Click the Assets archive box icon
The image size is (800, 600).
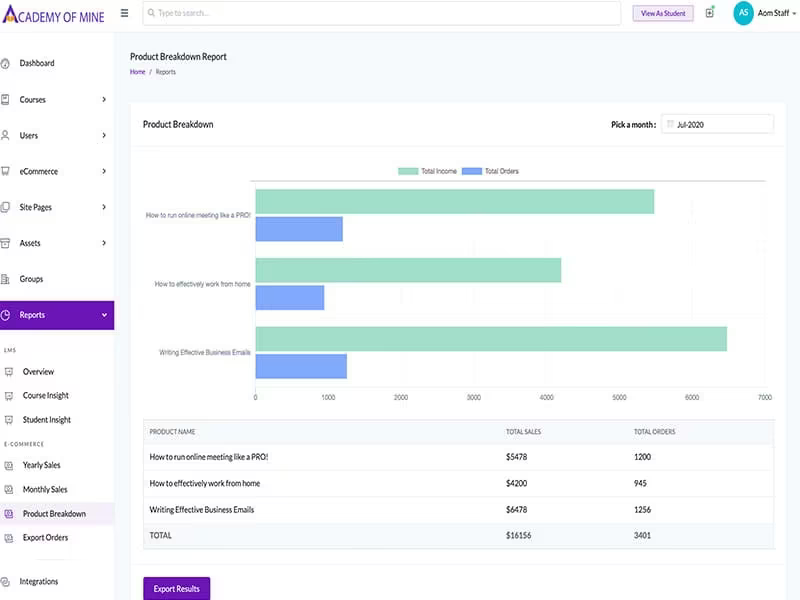click(5, 243)
